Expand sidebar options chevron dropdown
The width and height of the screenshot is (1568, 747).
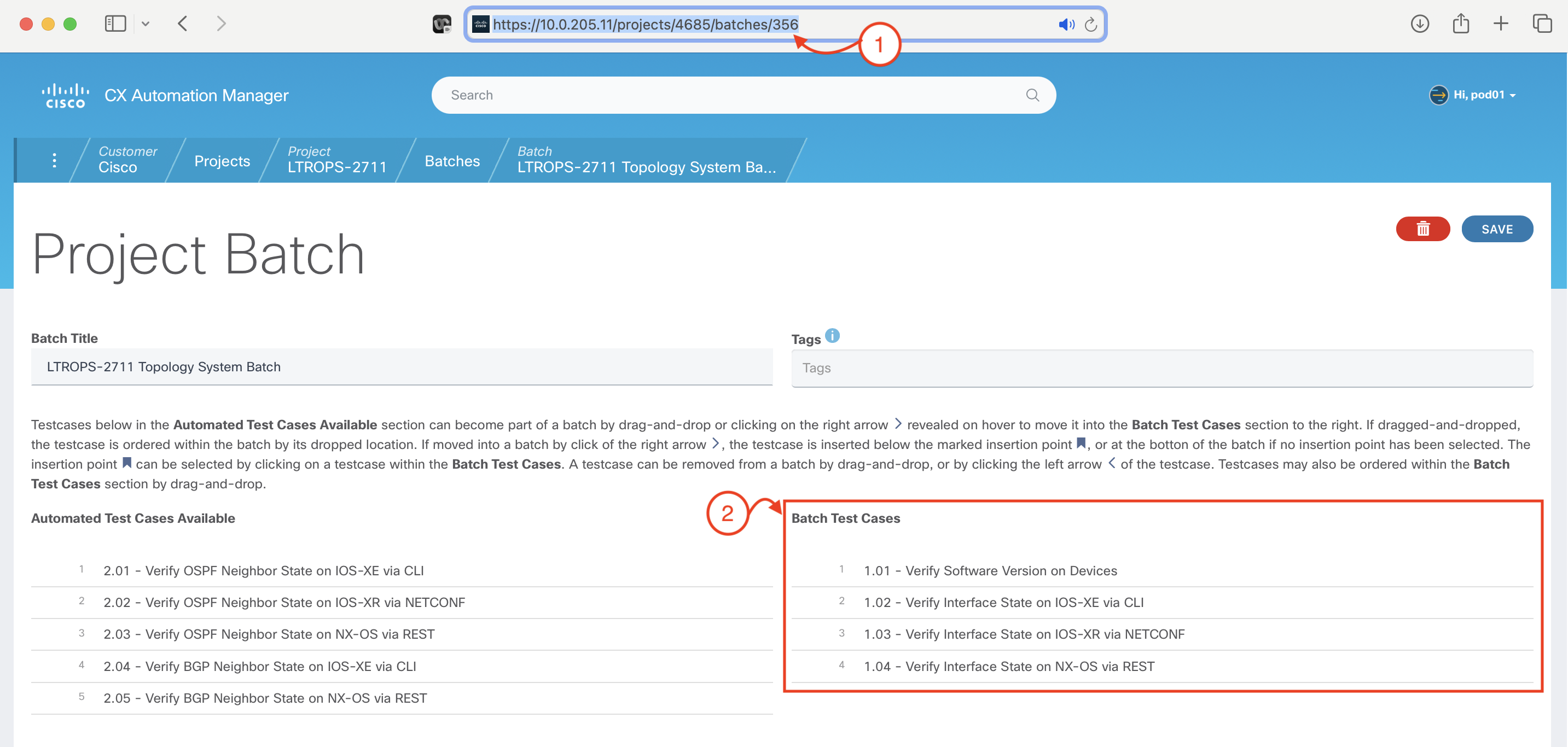[146, 24]
